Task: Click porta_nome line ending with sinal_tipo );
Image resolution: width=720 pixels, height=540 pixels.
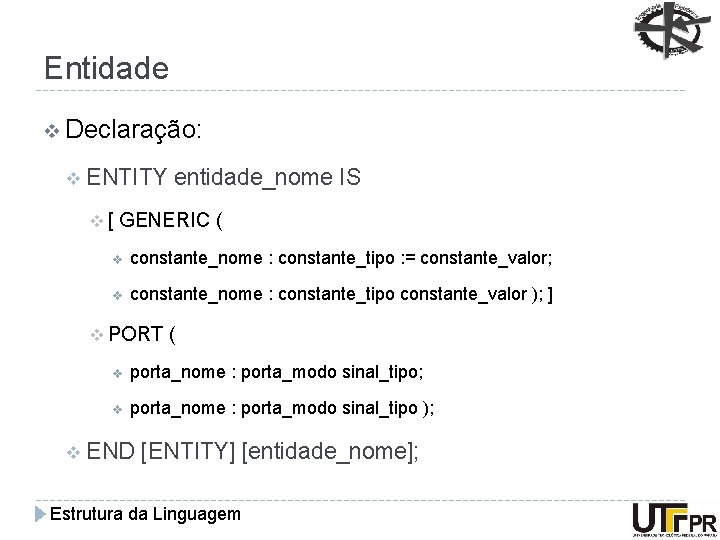Action: click(x=282, y=408)
